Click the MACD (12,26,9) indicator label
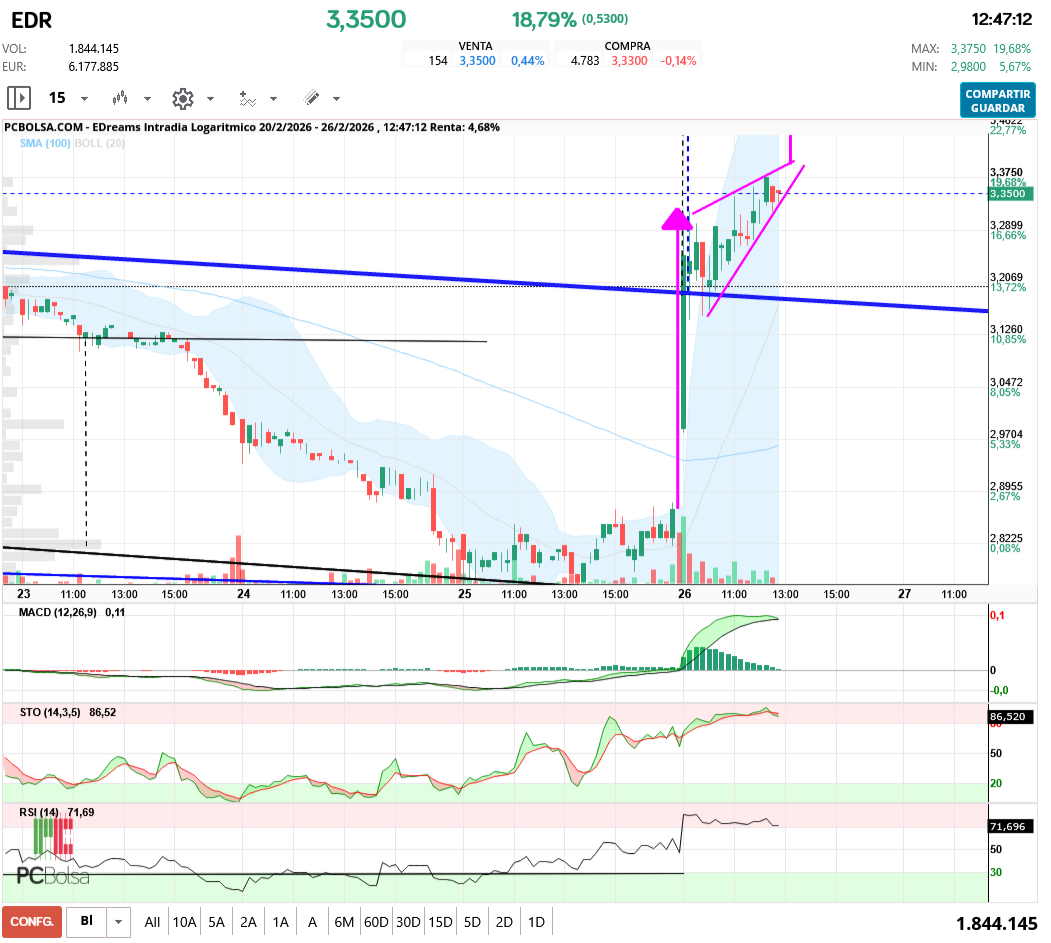 tap(58, 613)
